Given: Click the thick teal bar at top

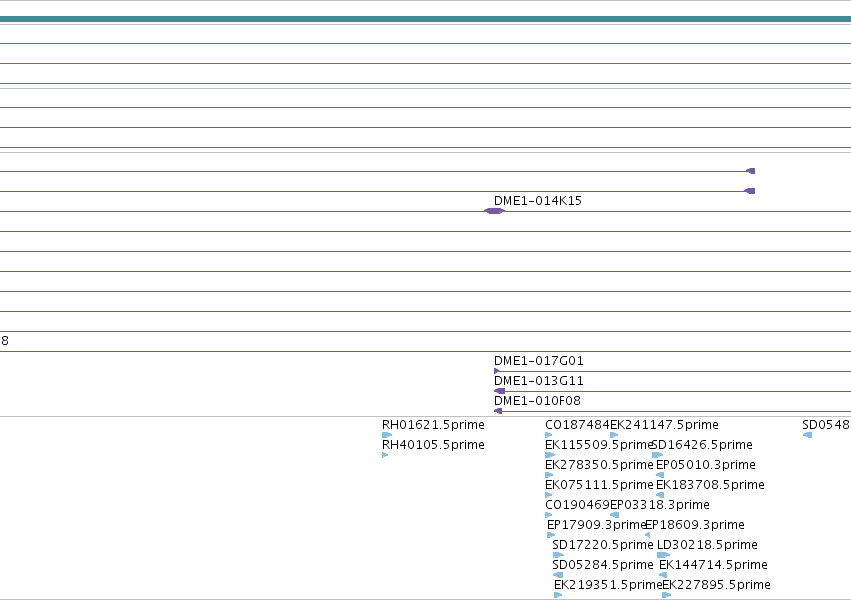Looking at the screenshot, I should tap(426, 19).
